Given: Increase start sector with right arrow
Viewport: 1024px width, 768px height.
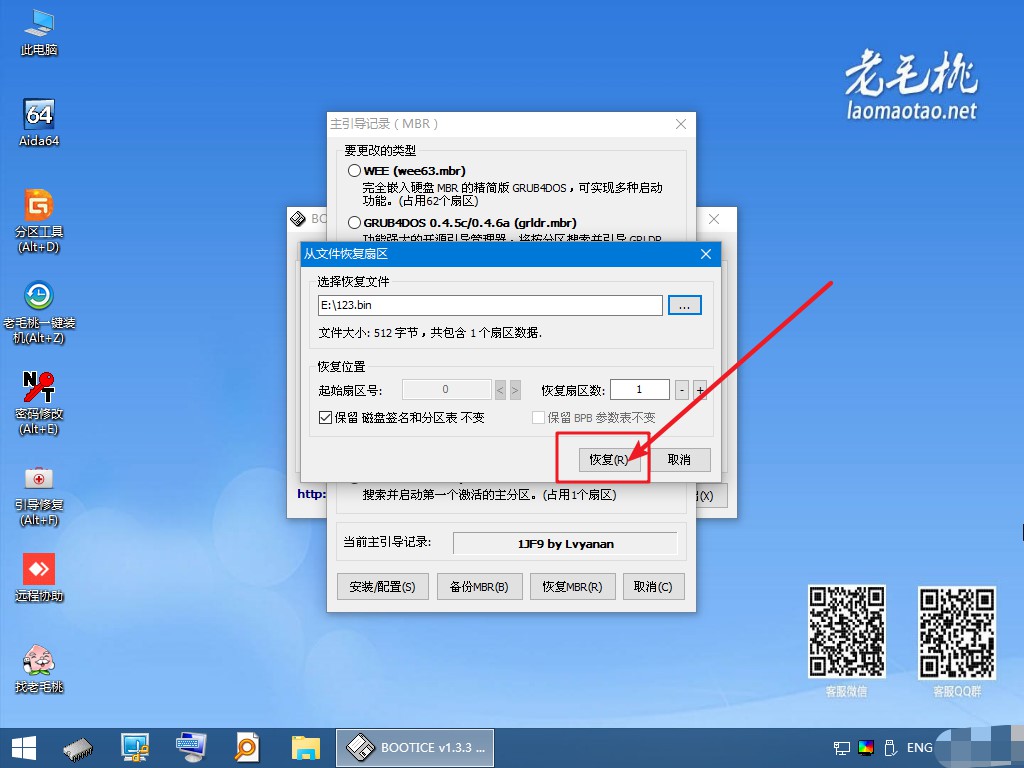Looking at the screenshot, I should click(x=515, y=391).
